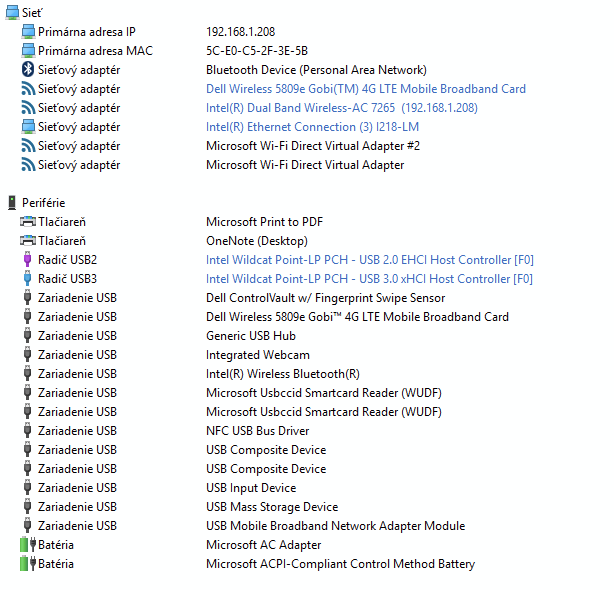Select the Radič USB2 label
The width and height of the screenshot is (614, 590).
[x=67, y=260]
